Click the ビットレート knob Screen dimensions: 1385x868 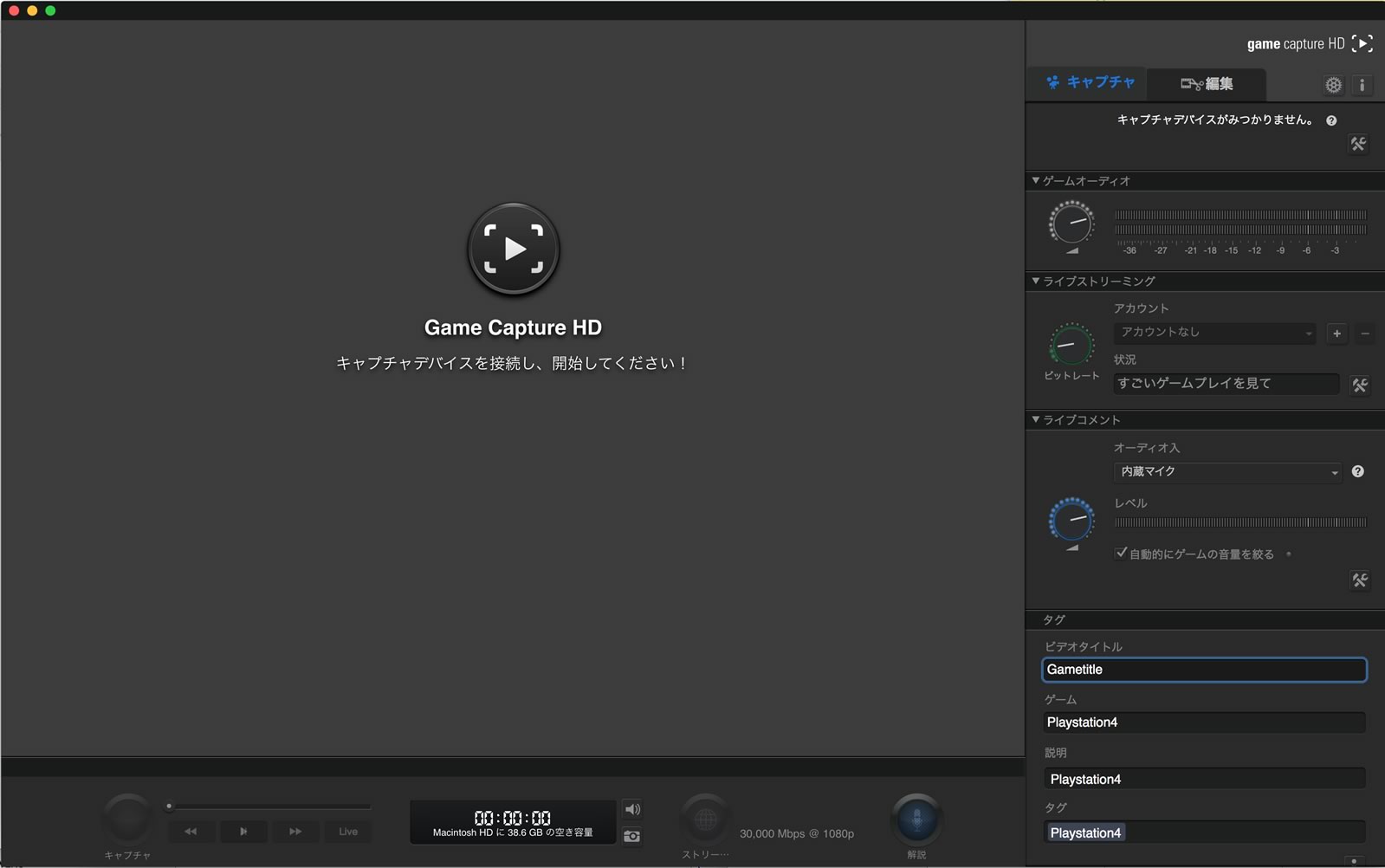click(1071, 345)
